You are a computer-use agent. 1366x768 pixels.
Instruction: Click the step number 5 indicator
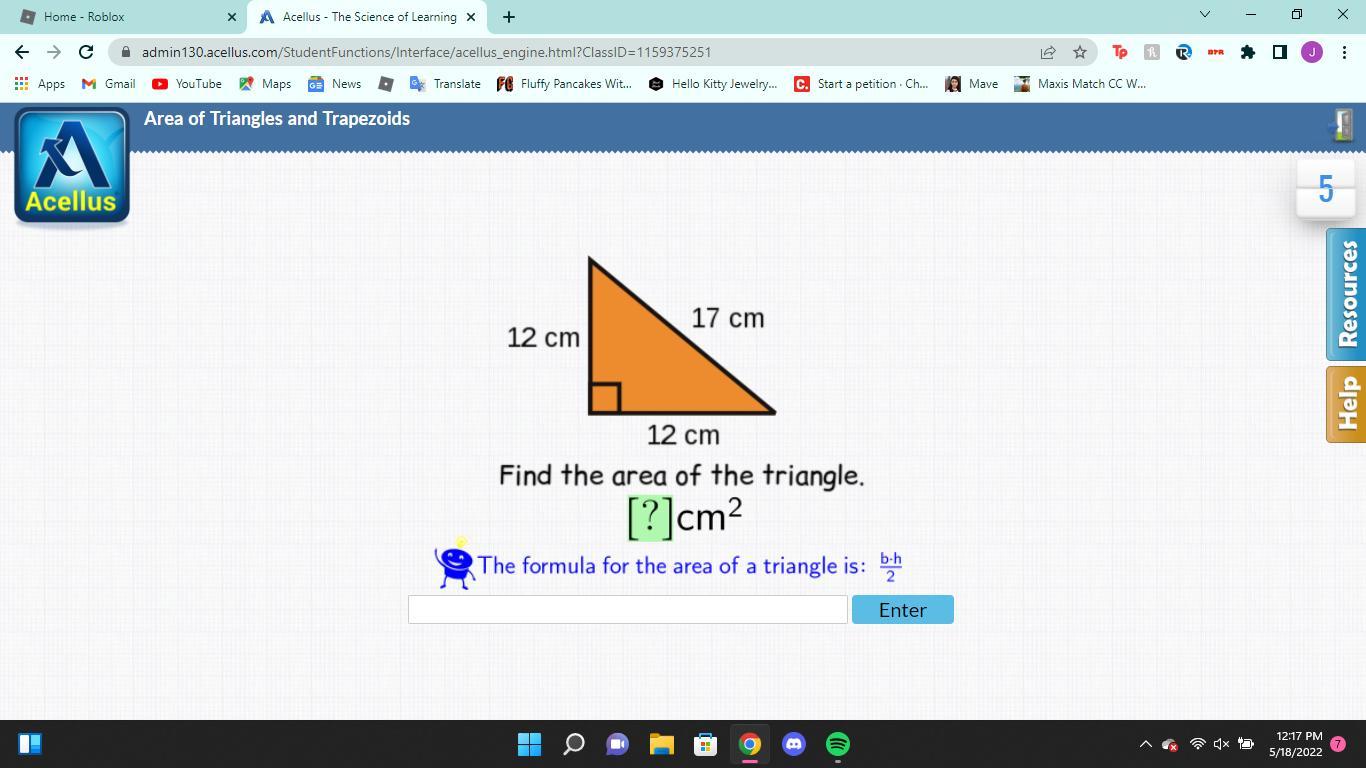pos(1325,188)
